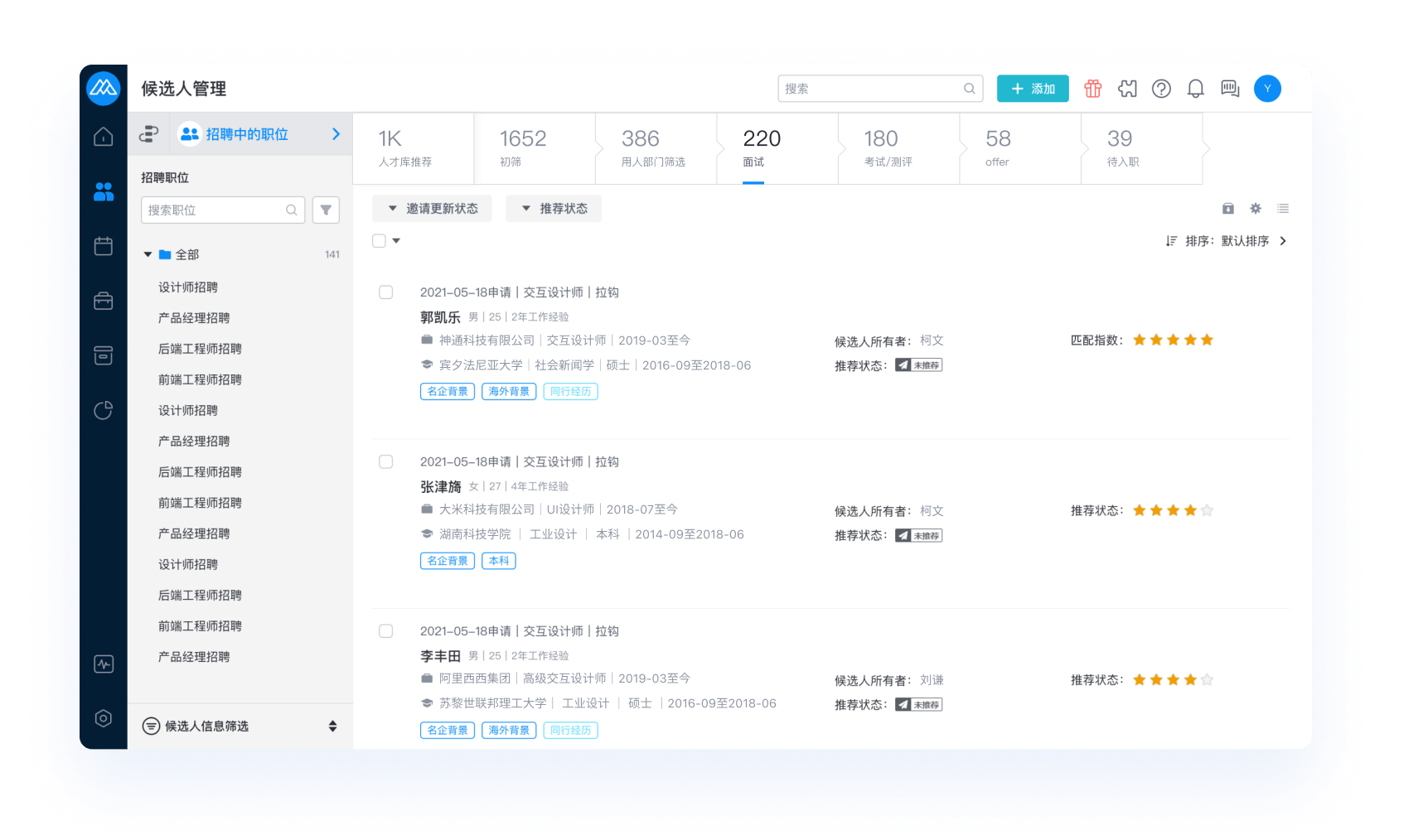Check the box for candidate 郭凯乐
The width and height of the screenshot is (1404, 840).
(386, 292)
